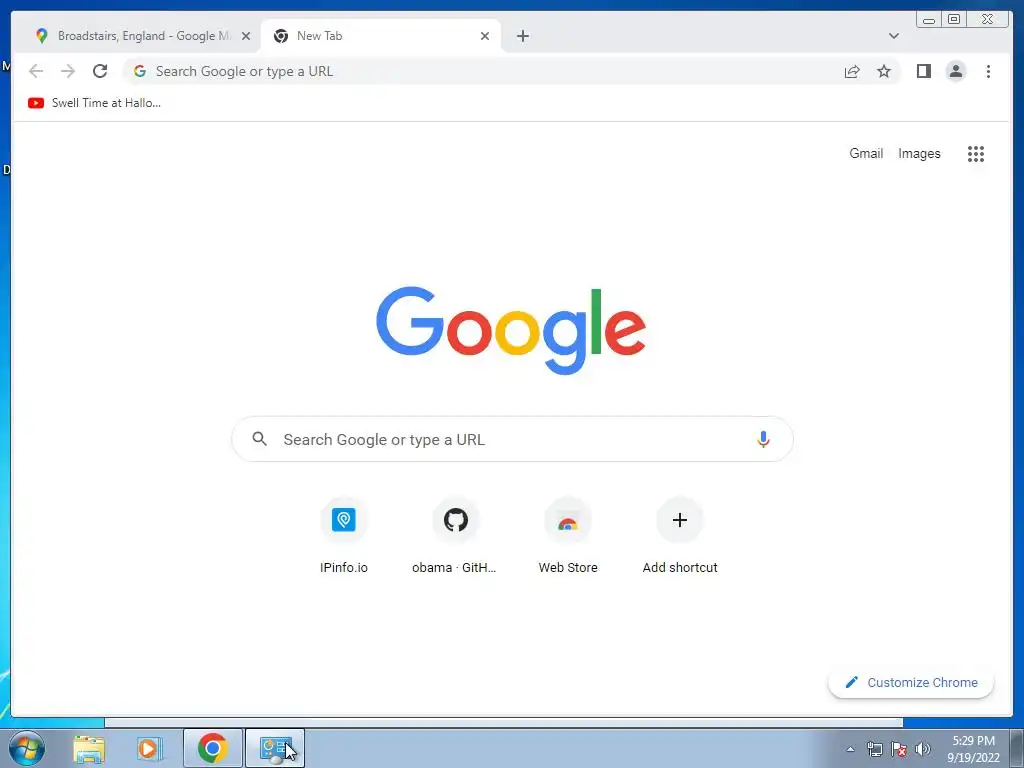Open Action Center flag icon
The width and height of the screenshot is (1024, 768).
899,749
